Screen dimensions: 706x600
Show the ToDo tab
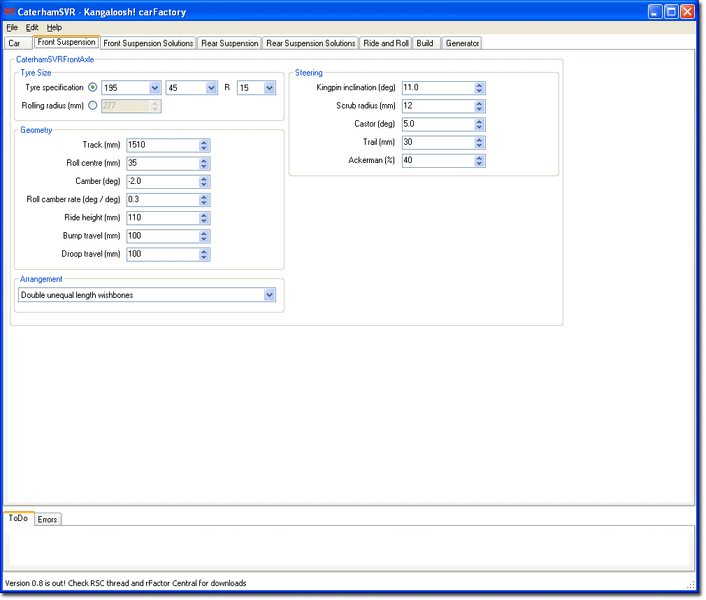[x=18, y=519]
